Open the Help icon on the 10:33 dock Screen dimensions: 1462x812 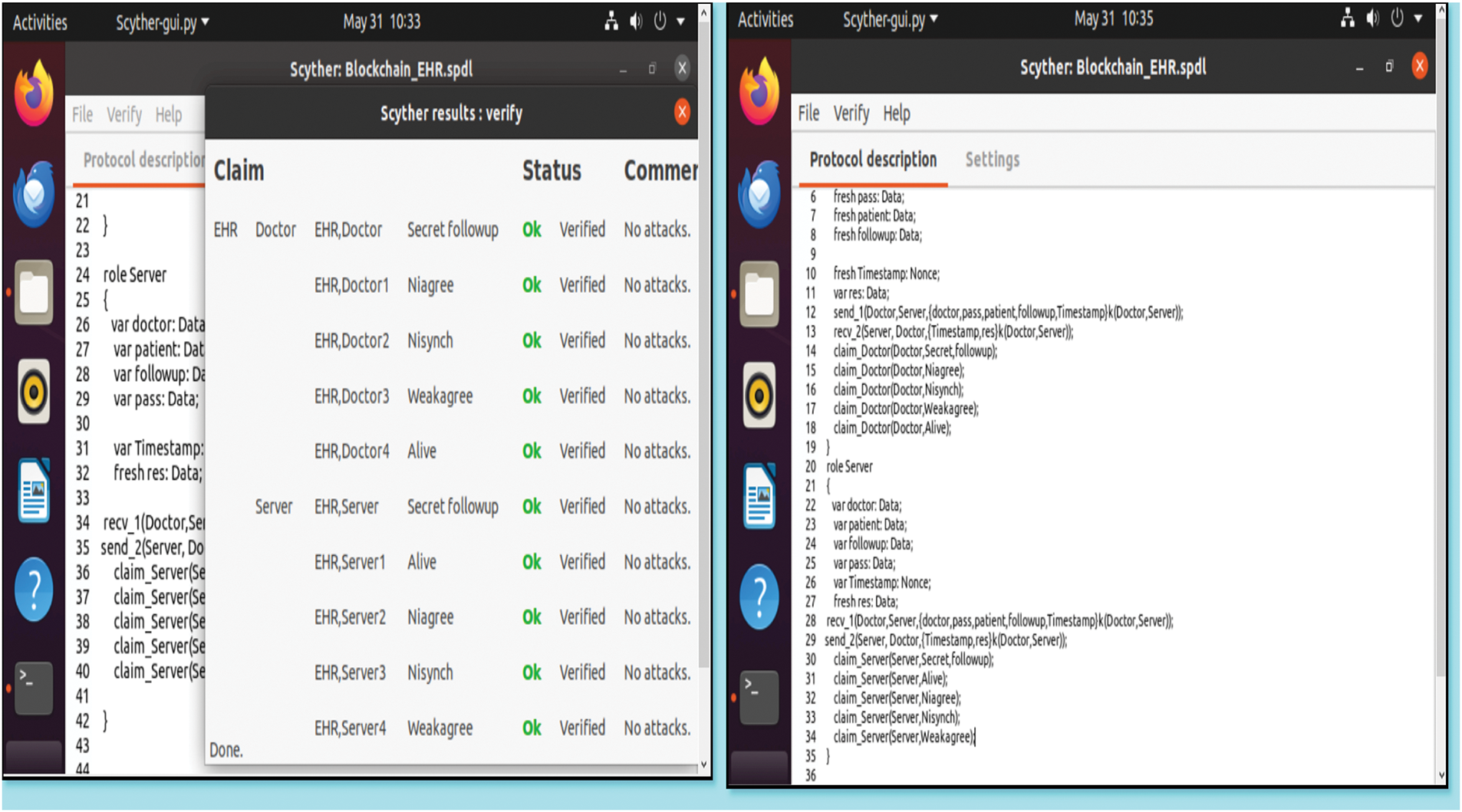click(34, 590)
